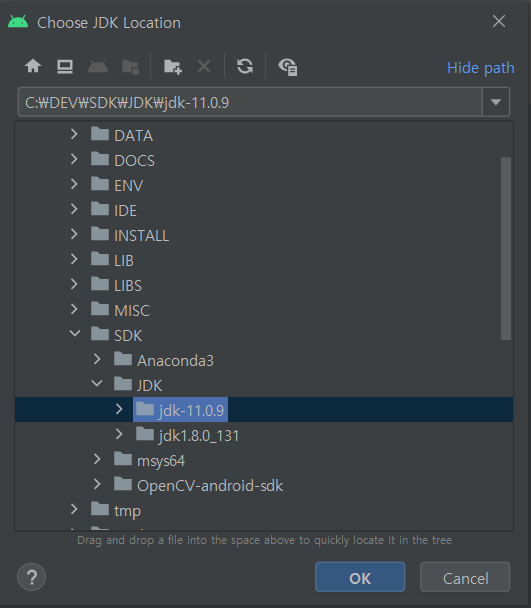Click the file tree vertical scrollbar
Screen dimensions: 531x608
tap(505, 249)
